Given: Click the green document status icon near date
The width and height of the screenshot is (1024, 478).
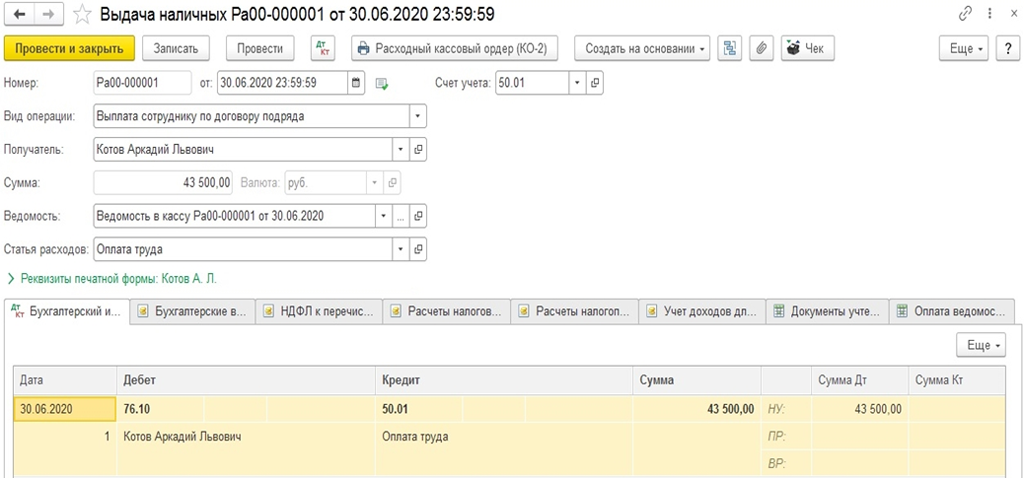Looking at the screenshot, I should tap(382, 84).
